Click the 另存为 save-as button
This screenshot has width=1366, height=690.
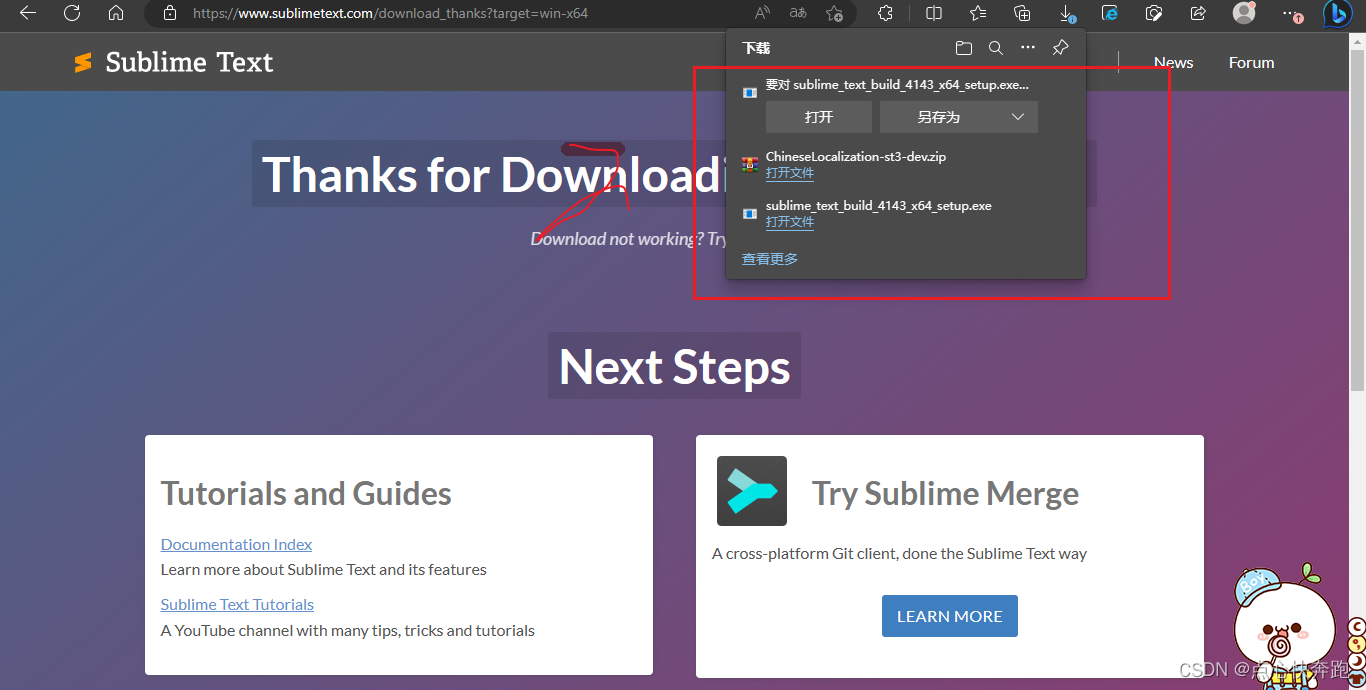pos(939,117)
